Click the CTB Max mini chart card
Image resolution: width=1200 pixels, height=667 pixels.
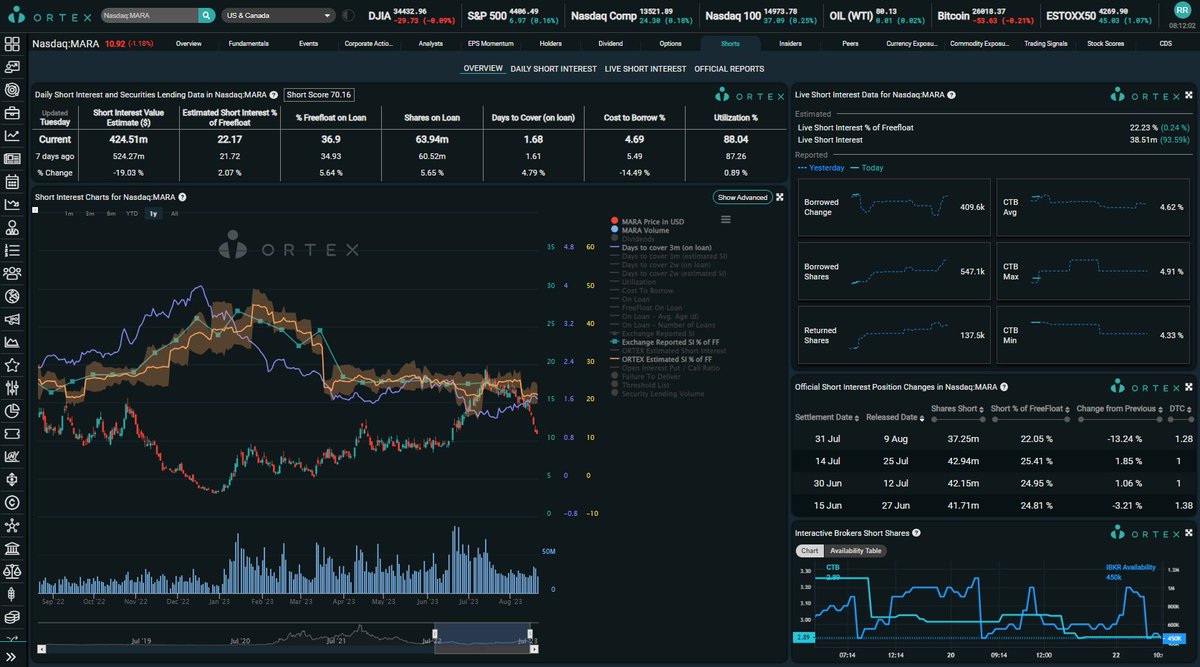[x=1095, y=271]
